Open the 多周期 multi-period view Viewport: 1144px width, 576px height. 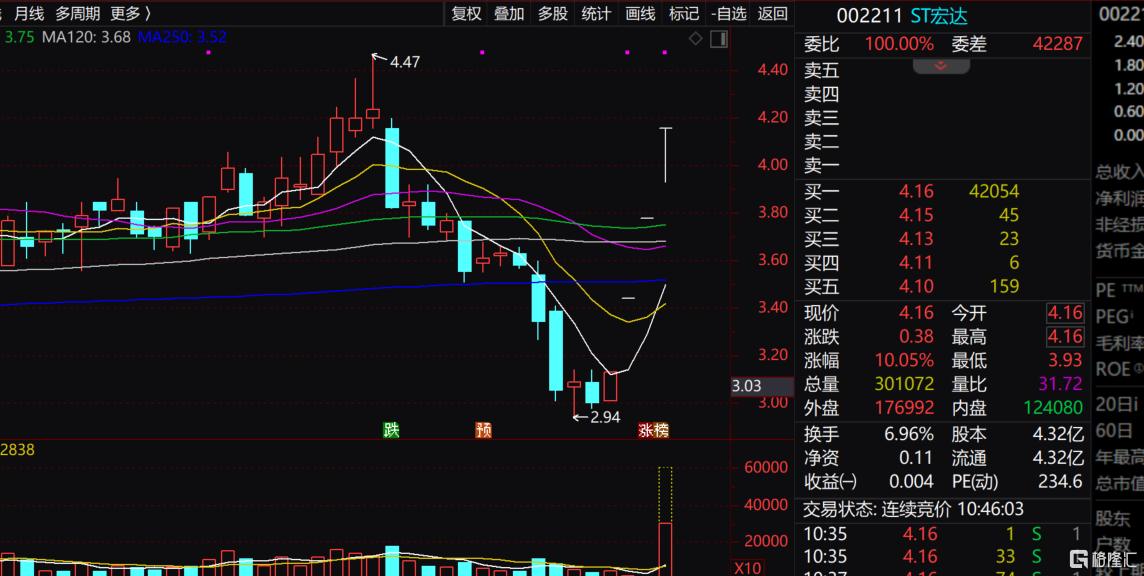pyautogui.click(x=77, y=13)
